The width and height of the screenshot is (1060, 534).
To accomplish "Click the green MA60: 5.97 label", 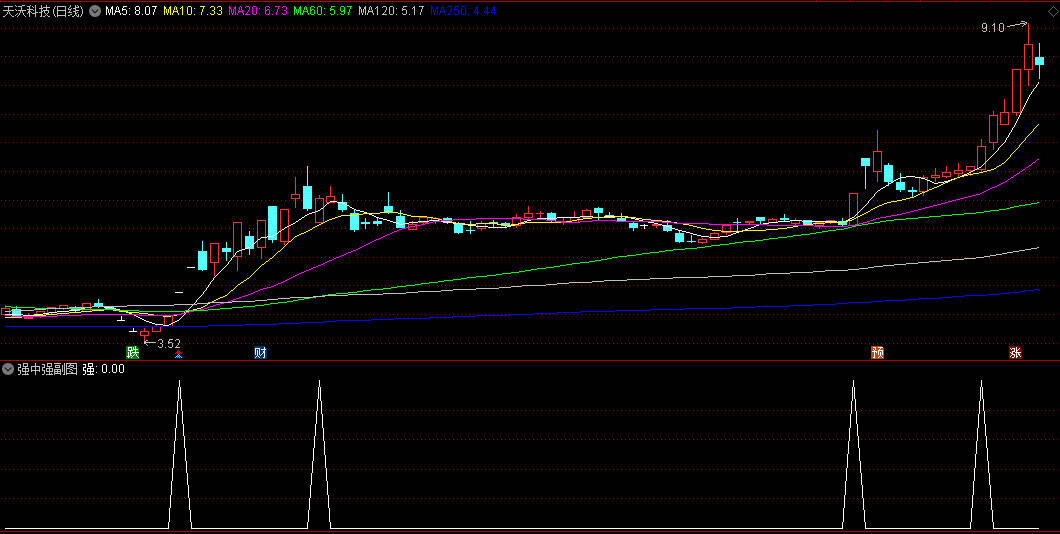I will coord(323,11).
